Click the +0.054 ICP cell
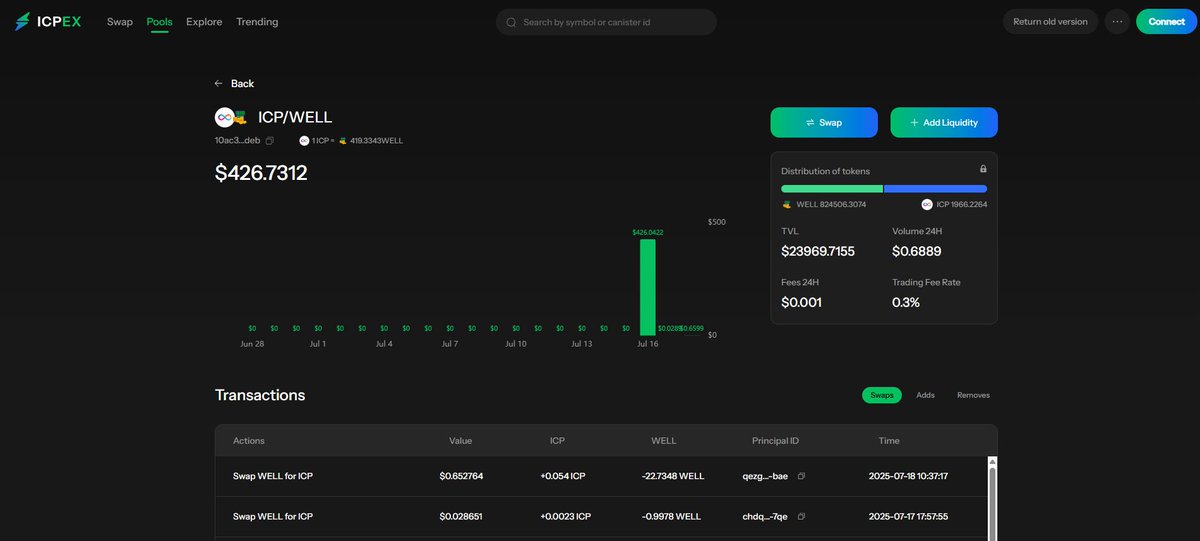1200x541 pixels. [x=562, y=476]
